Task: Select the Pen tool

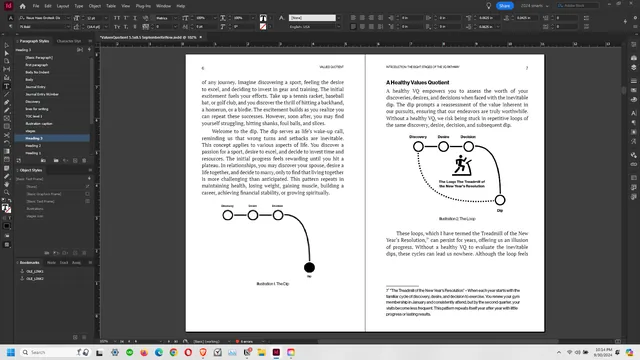Action: point(7,102)
